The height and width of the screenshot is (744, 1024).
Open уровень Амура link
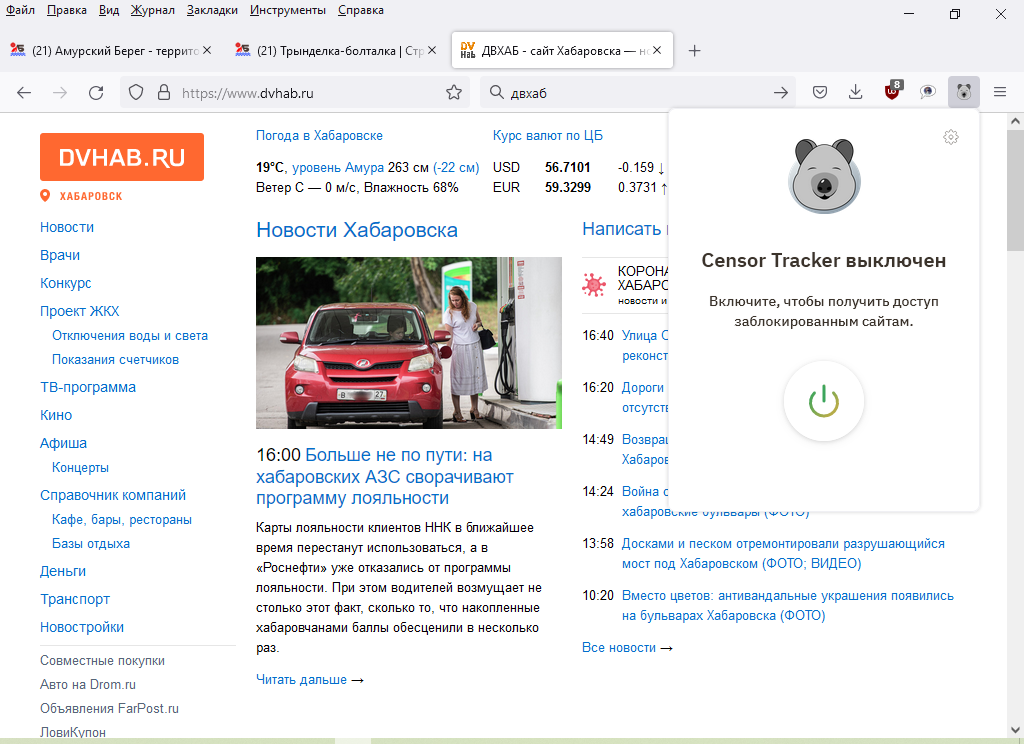pos(338,167)
